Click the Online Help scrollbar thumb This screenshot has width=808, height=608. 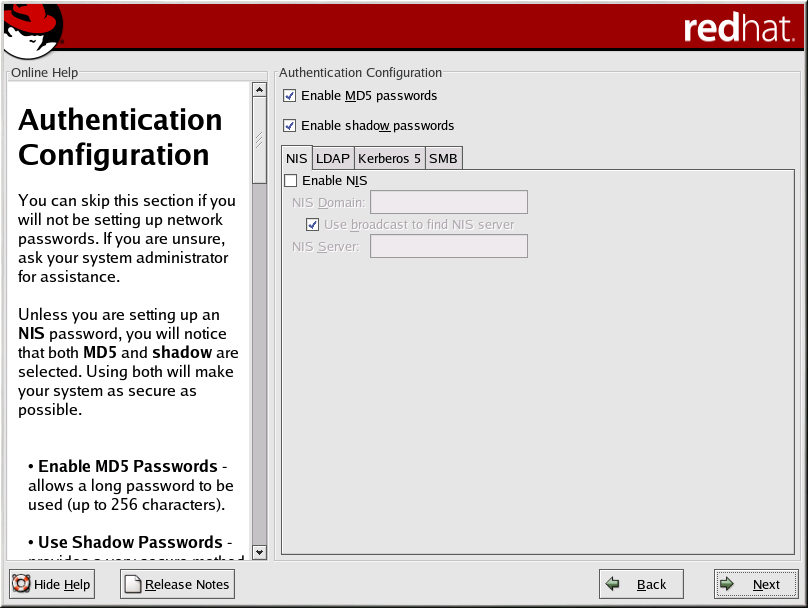(x=259, y=138)
